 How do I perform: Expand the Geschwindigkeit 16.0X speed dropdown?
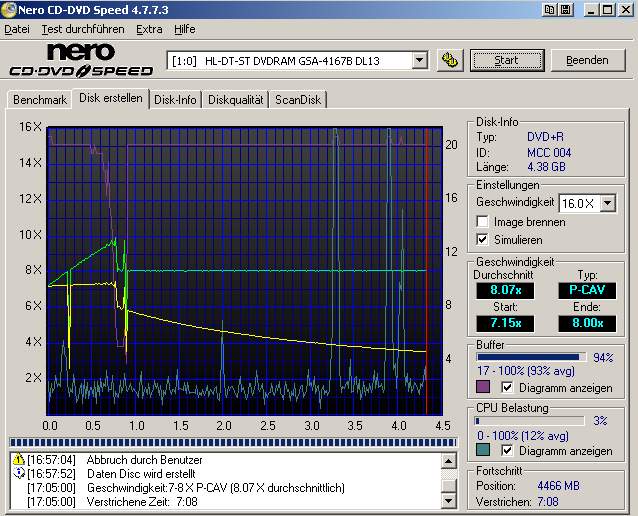coord(607,203)
